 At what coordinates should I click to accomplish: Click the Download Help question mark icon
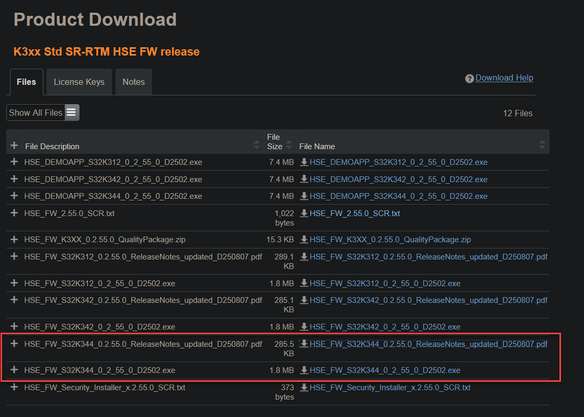(x=469, y=79)
